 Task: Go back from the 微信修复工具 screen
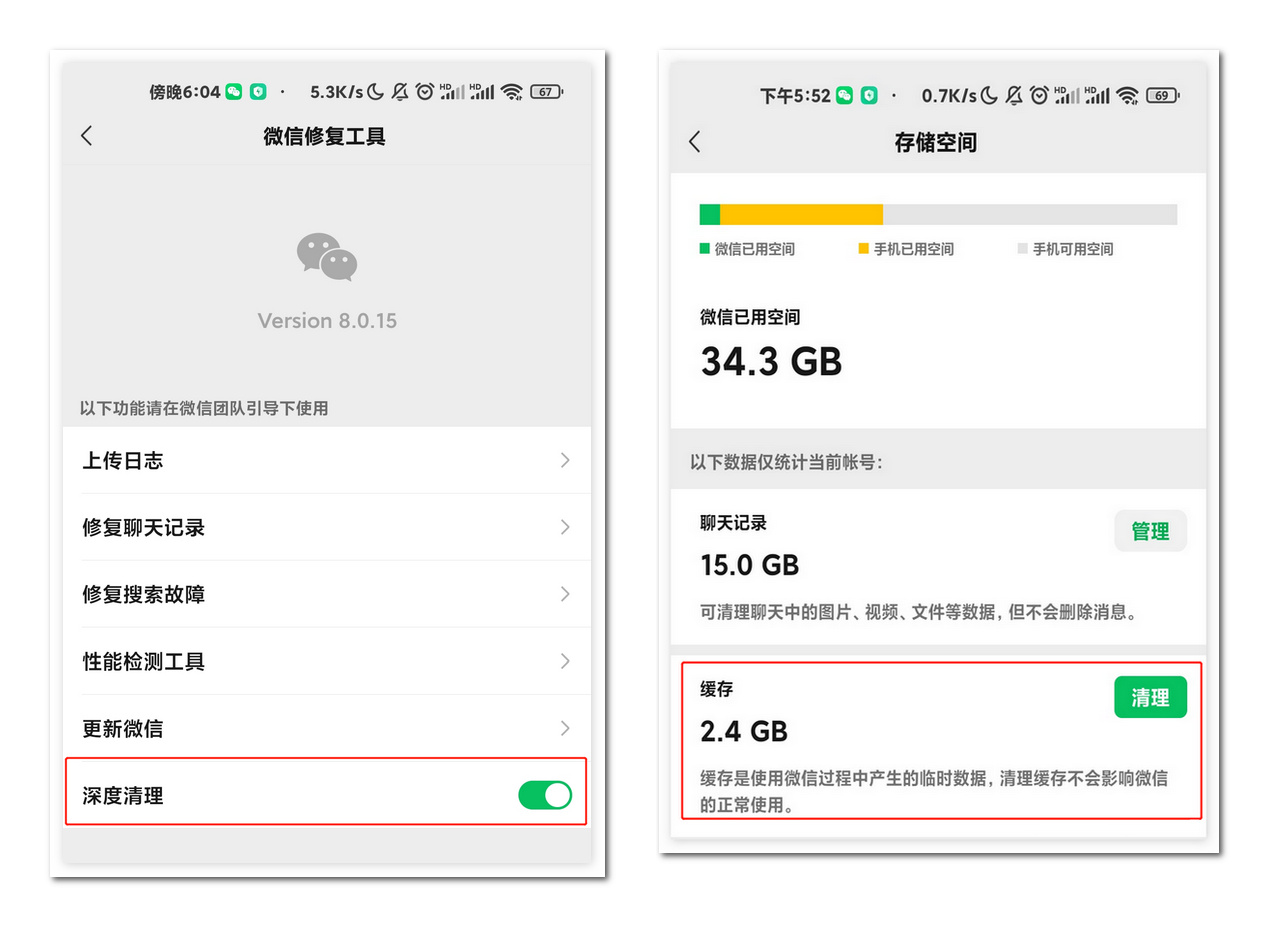tap(87, 136)
